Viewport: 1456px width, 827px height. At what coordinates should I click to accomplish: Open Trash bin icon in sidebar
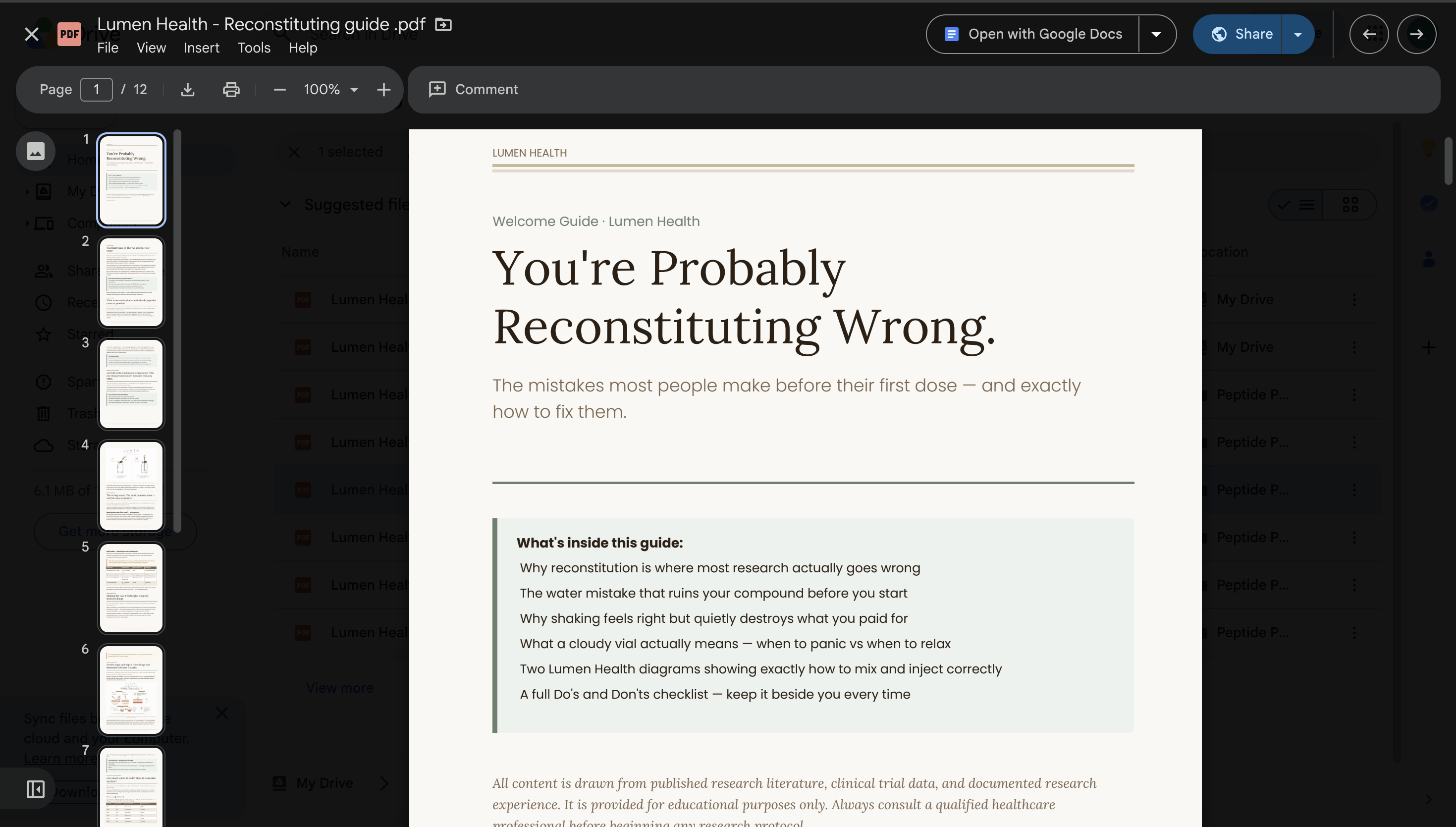pos(44,413)
